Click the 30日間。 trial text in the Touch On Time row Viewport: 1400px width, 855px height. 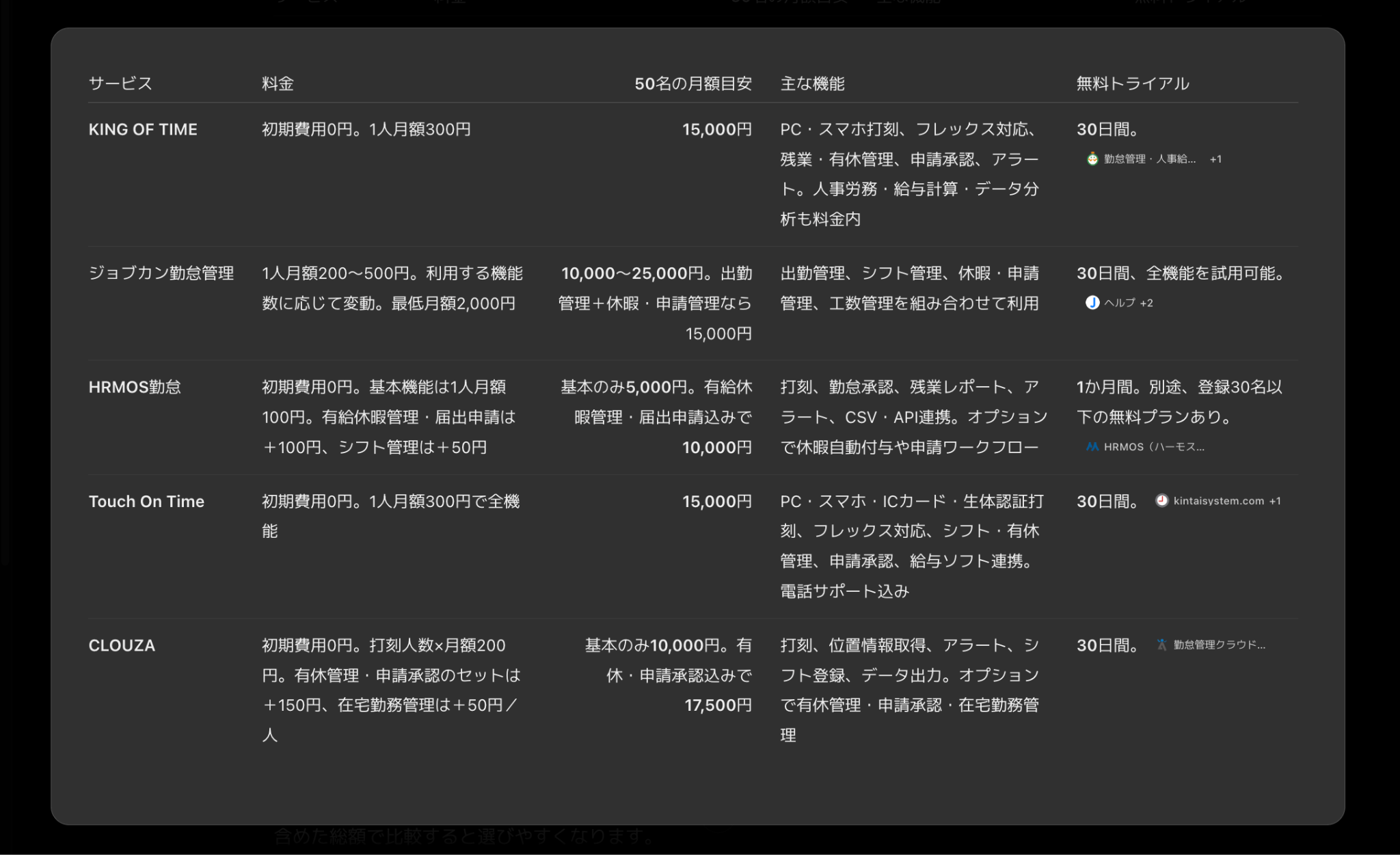(1107, 501)
